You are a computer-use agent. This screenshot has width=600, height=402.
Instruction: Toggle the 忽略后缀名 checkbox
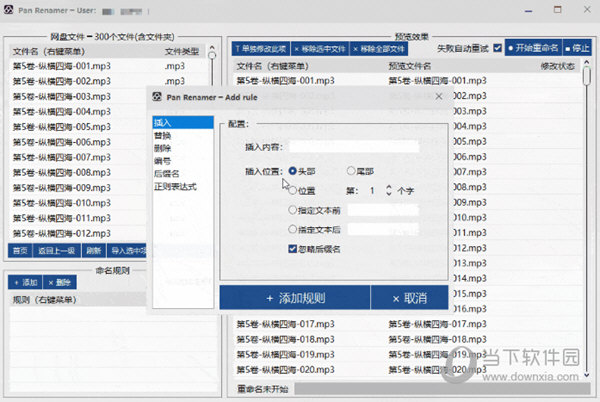pos(293,249)
